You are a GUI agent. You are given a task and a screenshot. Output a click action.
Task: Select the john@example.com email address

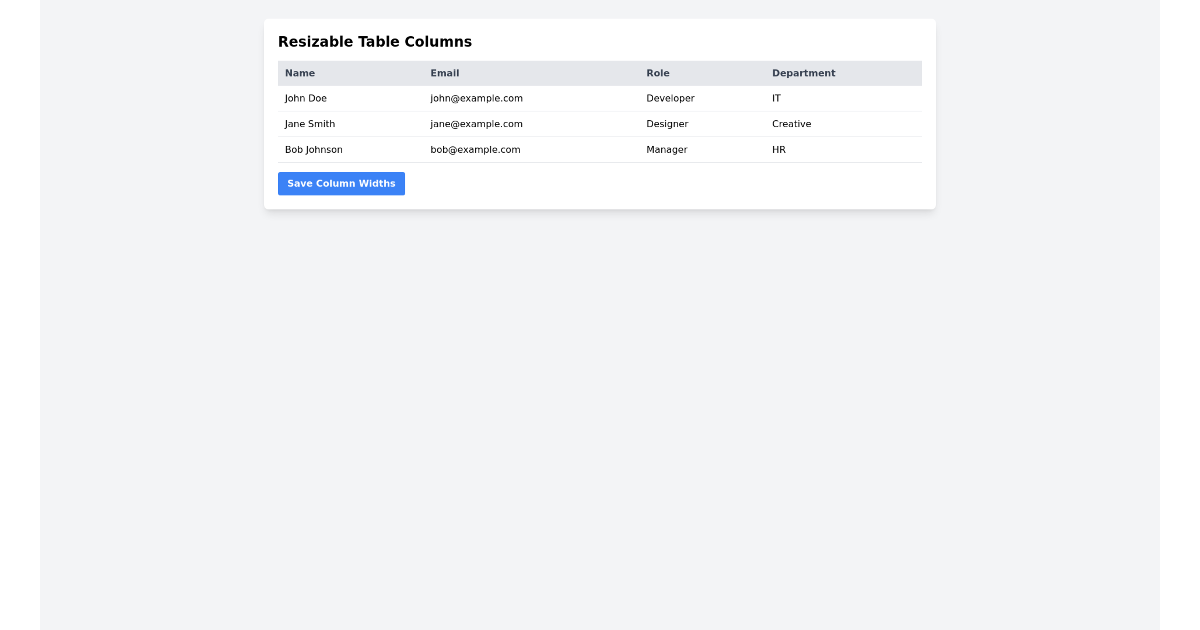(x=476, y=98)
